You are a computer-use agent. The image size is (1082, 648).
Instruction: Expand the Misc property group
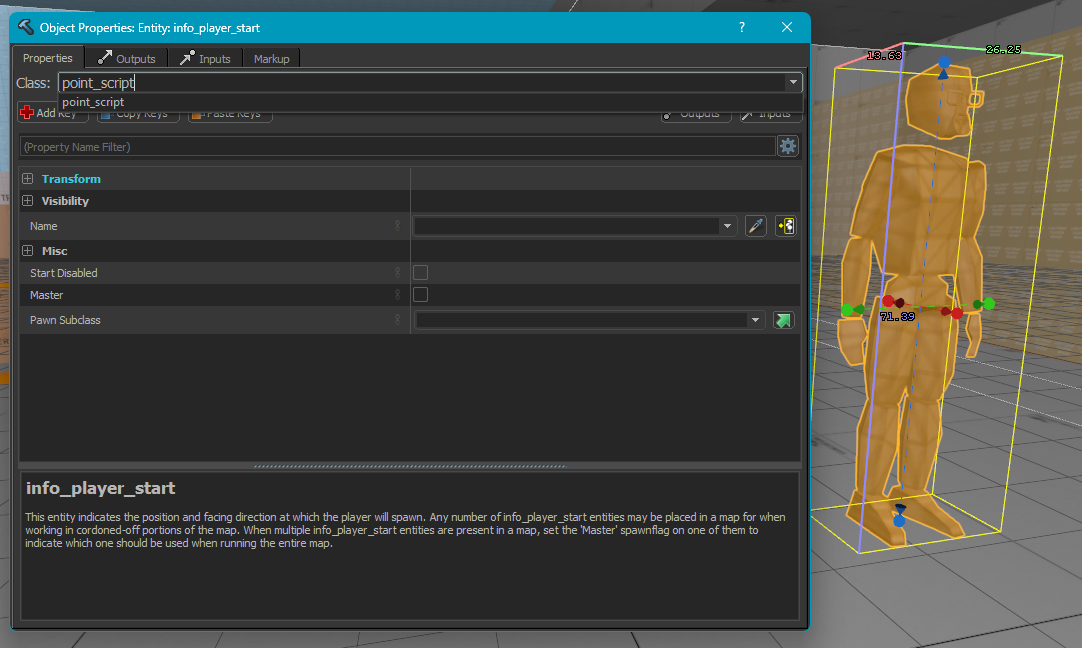tap(27, 251)
